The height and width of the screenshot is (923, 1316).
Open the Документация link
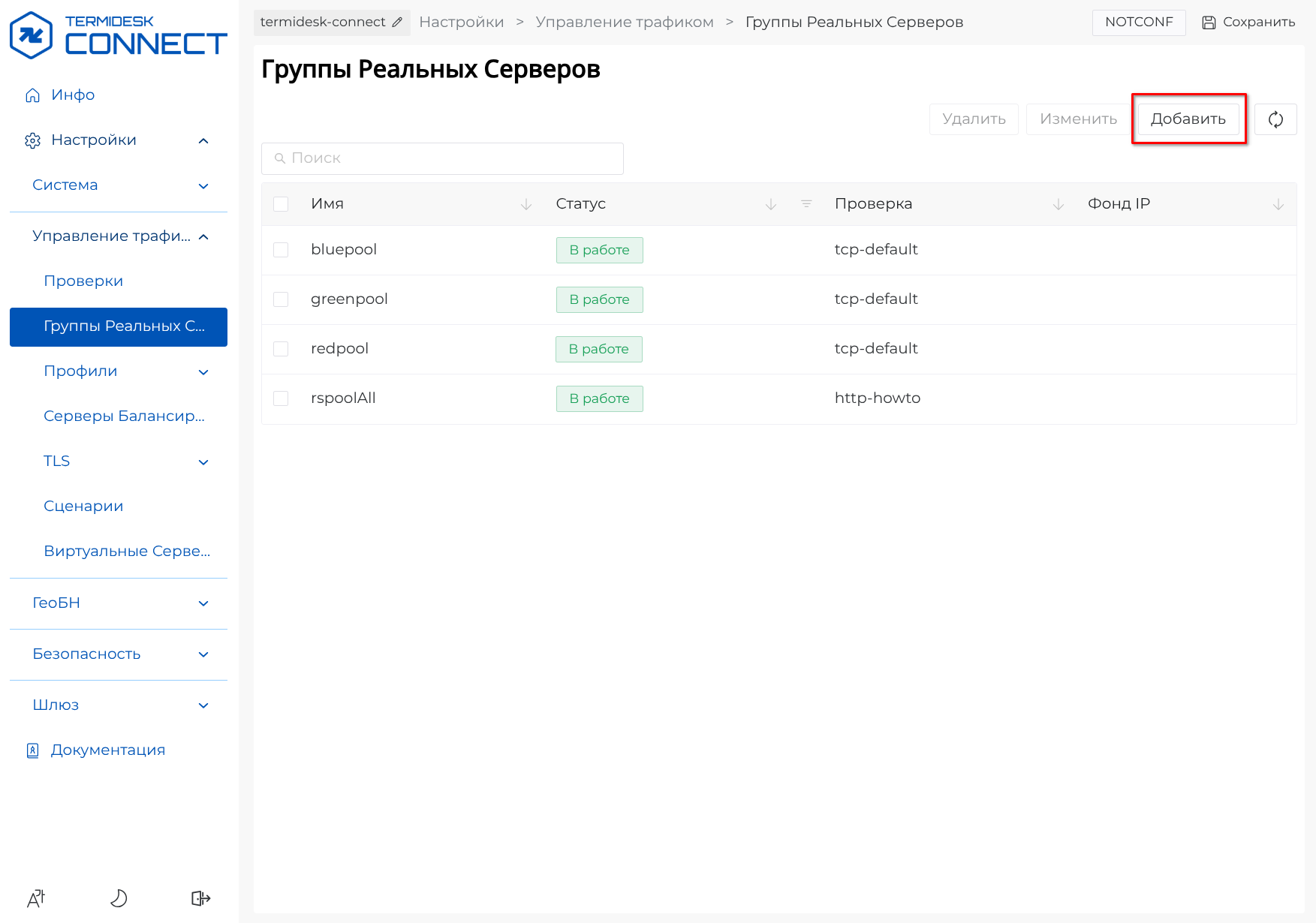(107, 750)
